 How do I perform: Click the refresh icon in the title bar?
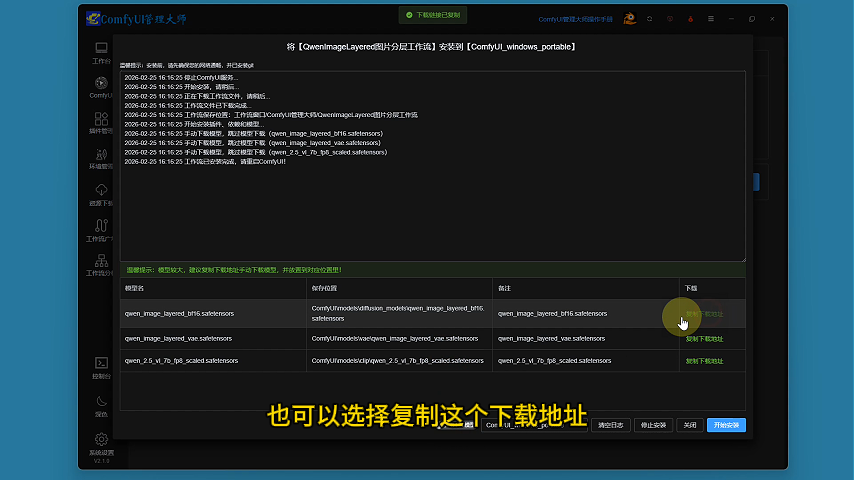(x=650, y=19)
